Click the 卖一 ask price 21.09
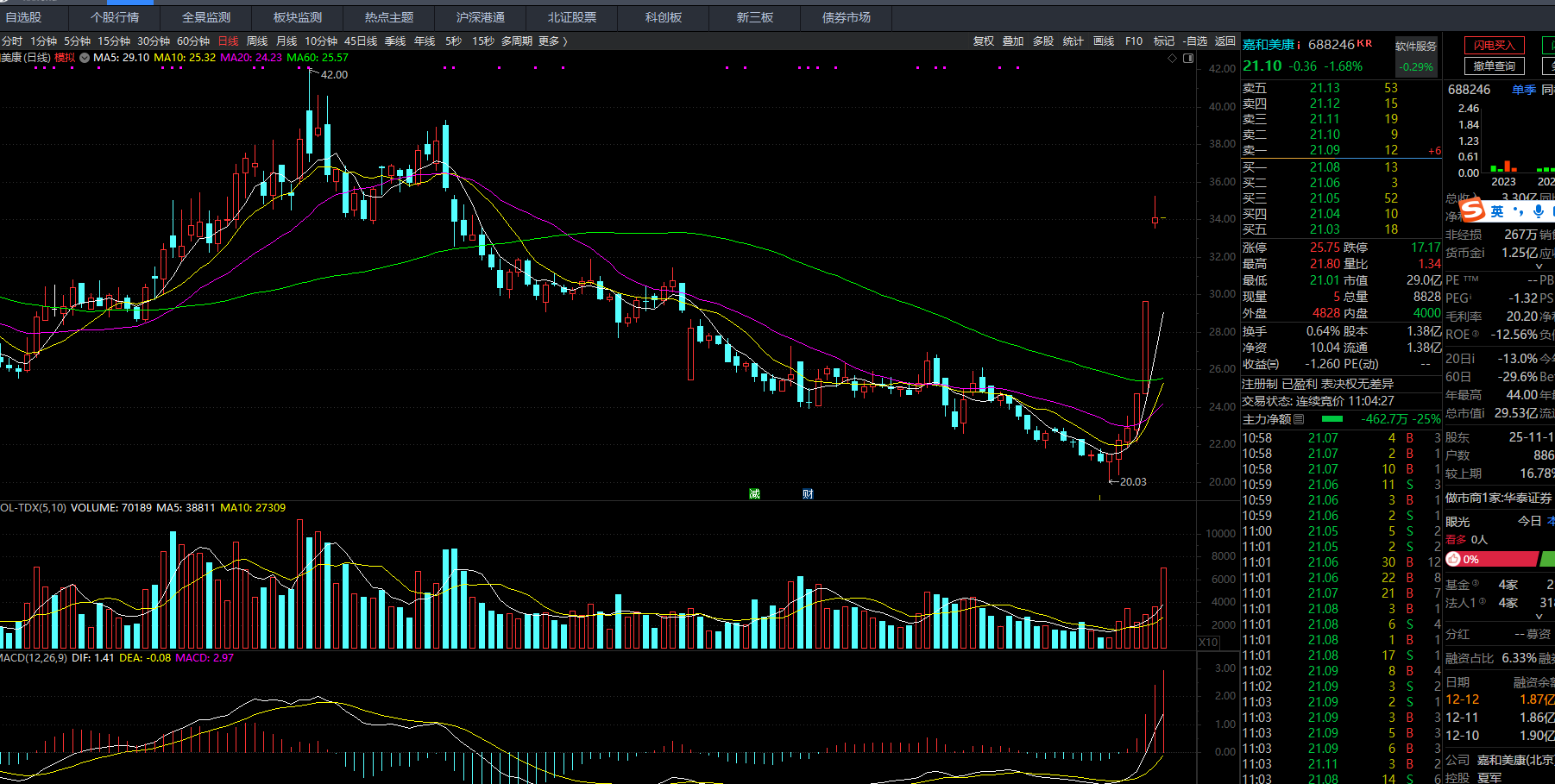 pos(1325,150)
